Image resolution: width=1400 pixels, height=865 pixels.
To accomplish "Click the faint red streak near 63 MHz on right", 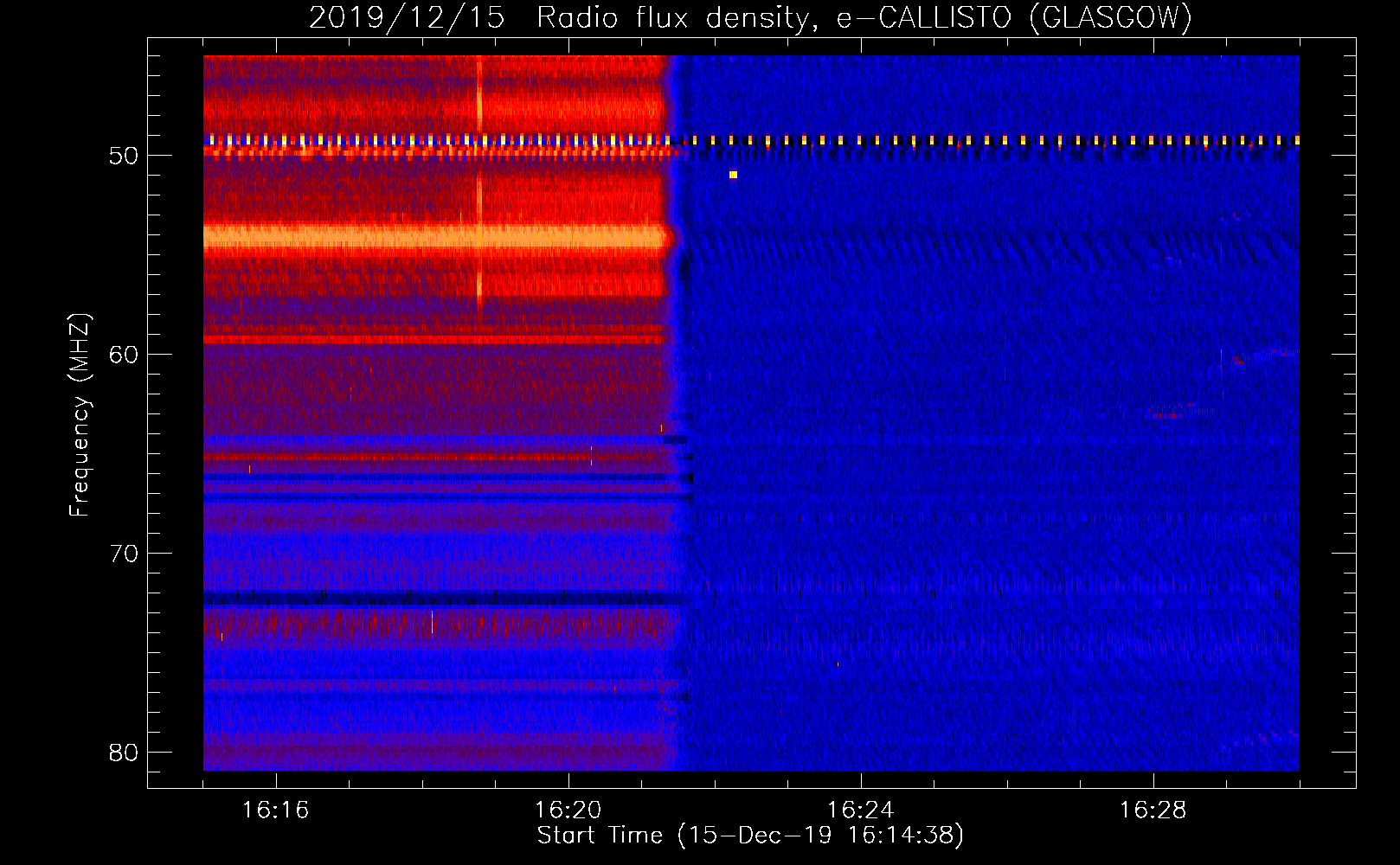I will tap(1177, 412).
